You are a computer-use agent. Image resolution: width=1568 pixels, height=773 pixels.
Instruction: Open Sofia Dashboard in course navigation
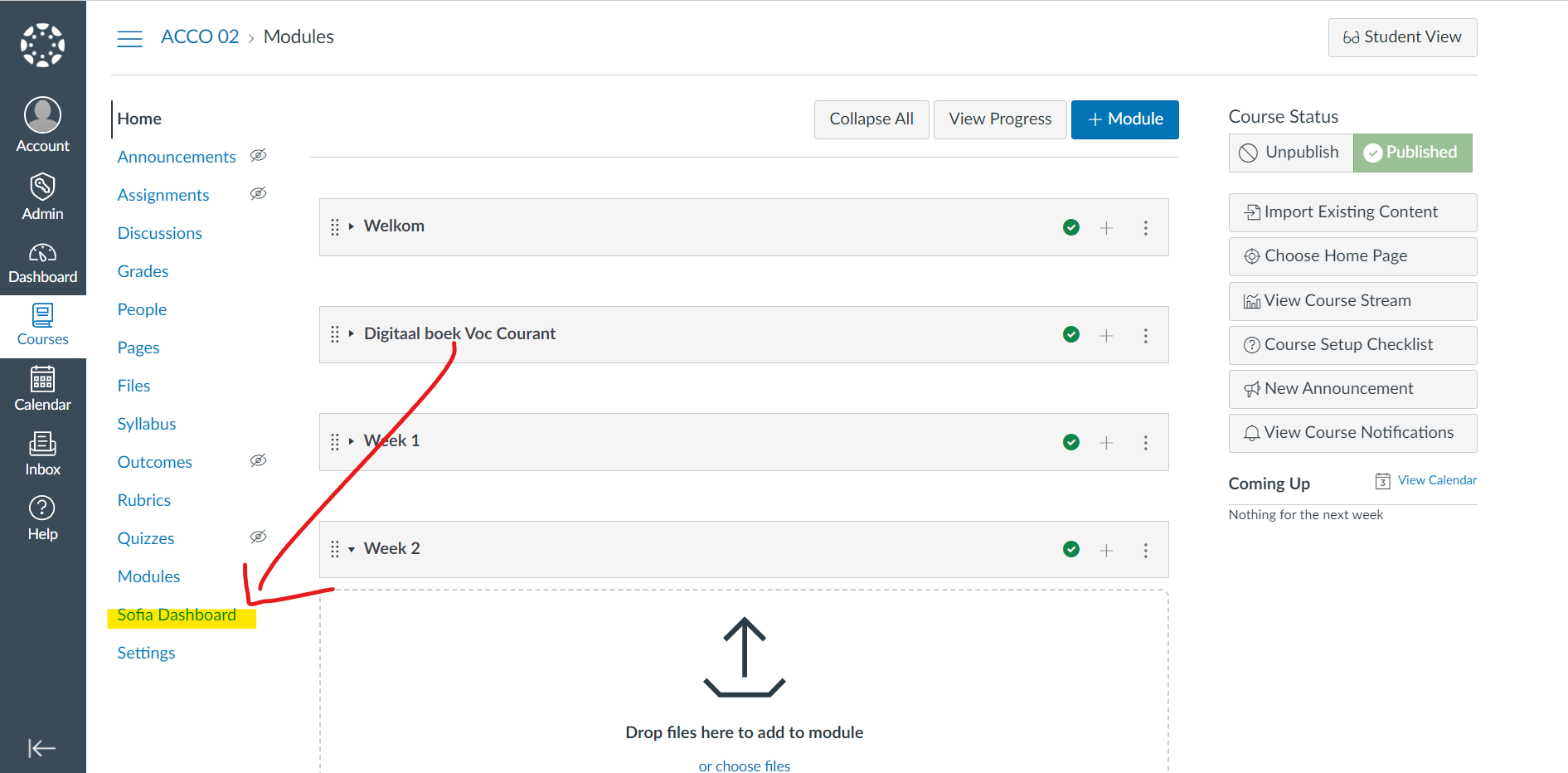tap(177, 615)
